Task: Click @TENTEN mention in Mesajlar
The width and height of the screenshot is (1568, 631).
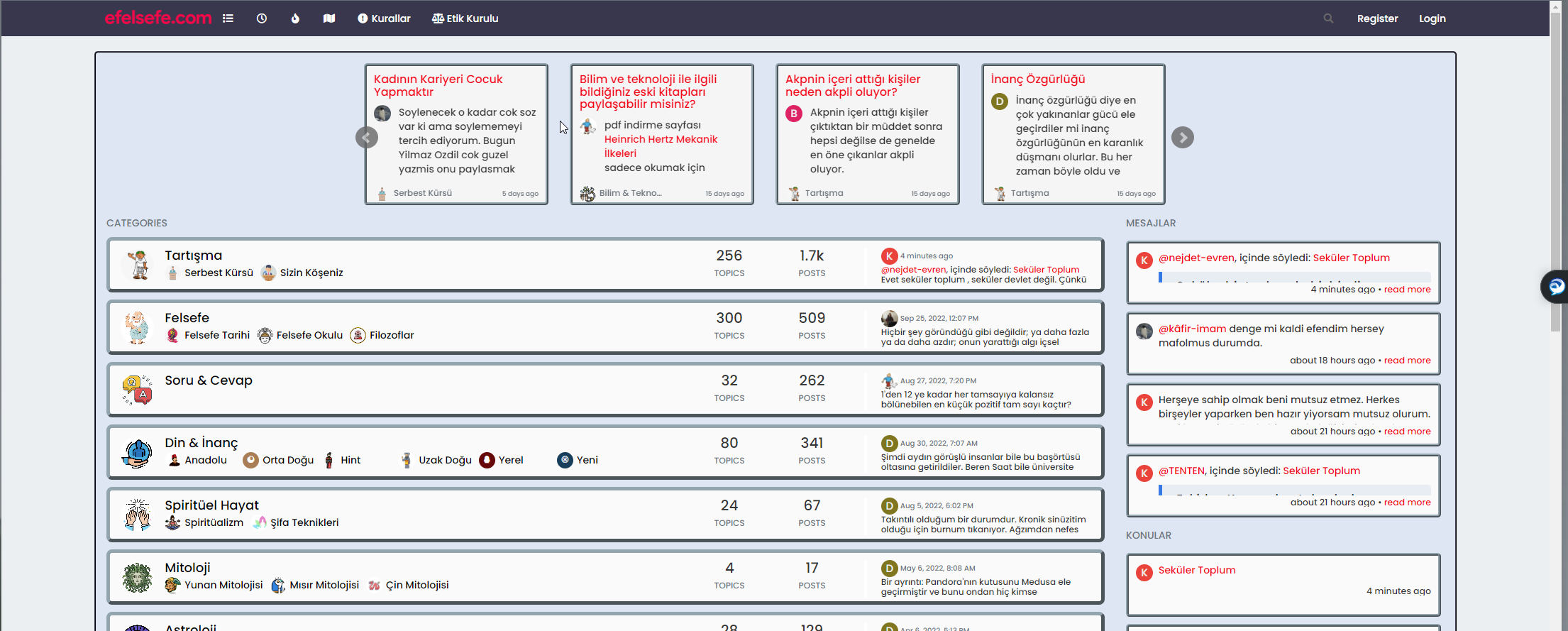Action: coord(1181,471)
